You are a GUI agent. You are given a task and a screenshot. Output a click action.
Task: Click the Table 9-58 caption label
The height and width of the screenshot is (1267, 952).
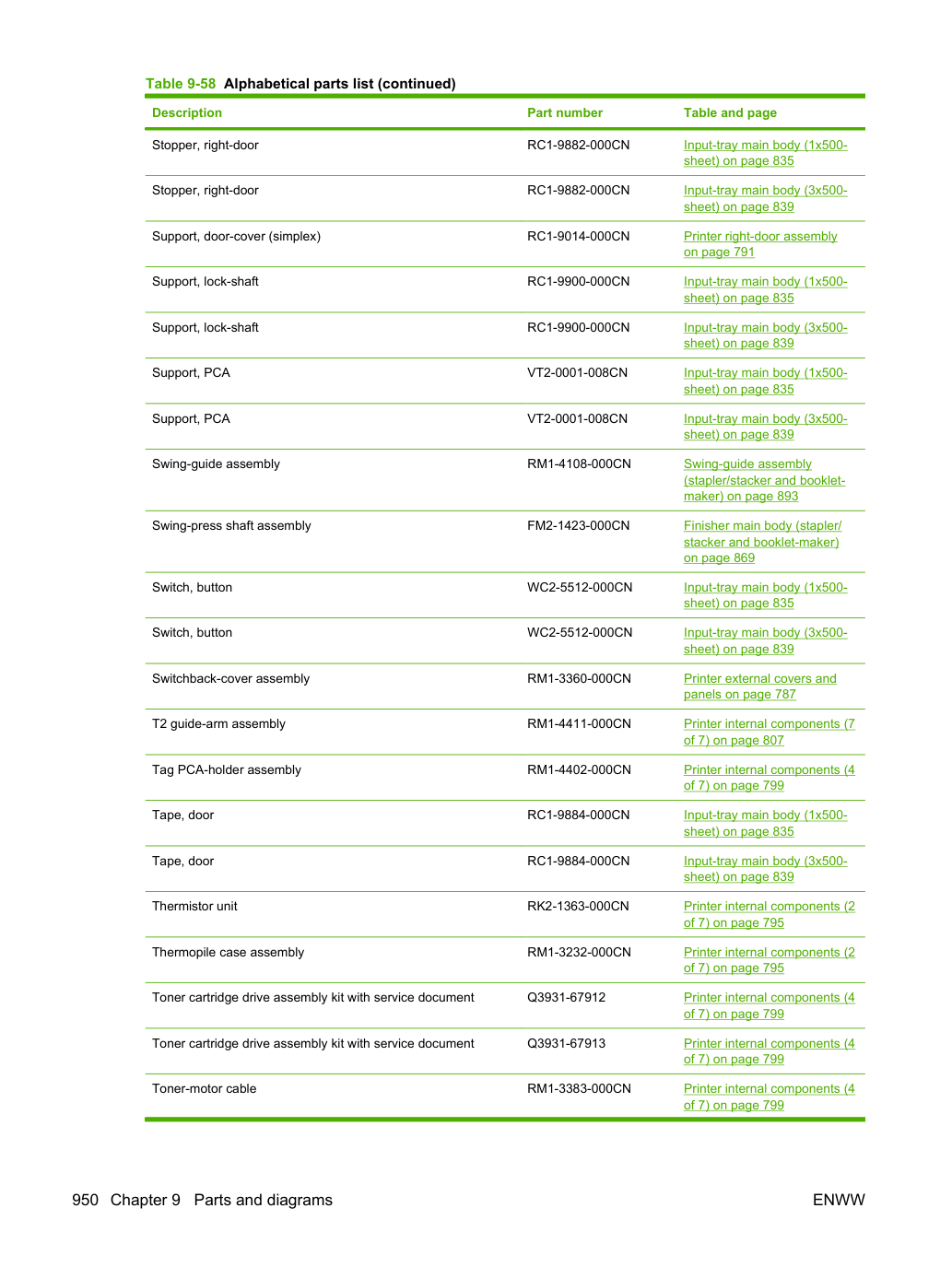[x=181, y=83]
